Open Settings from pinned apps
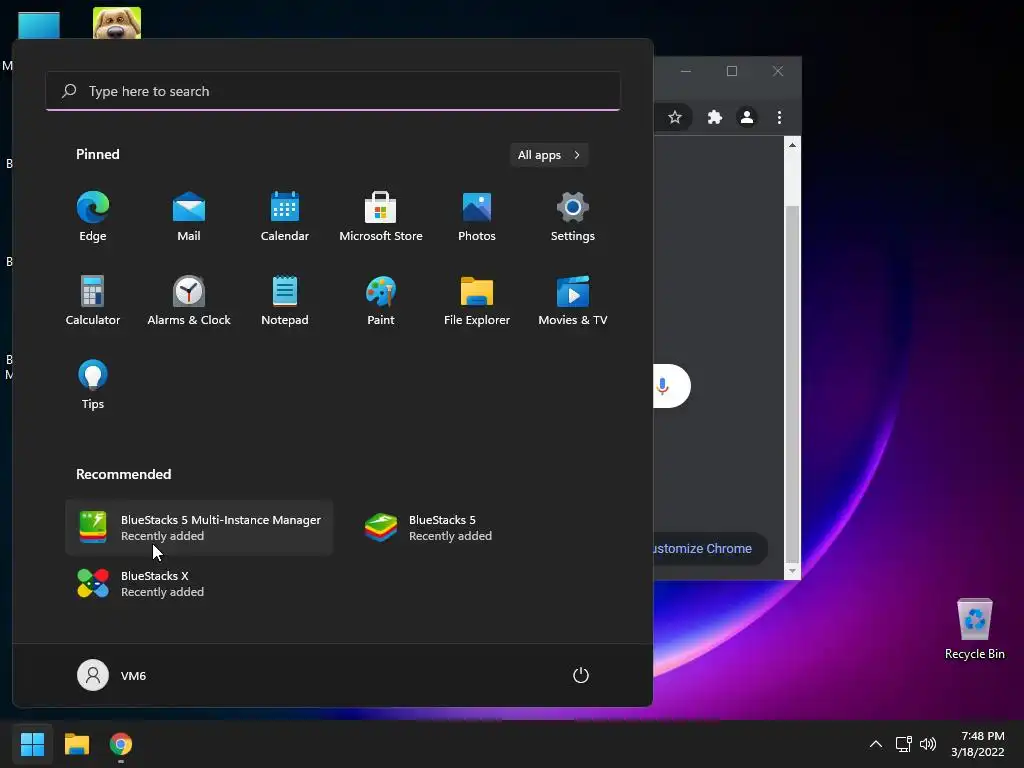The image size is (1024, 768). pos(573,216)
